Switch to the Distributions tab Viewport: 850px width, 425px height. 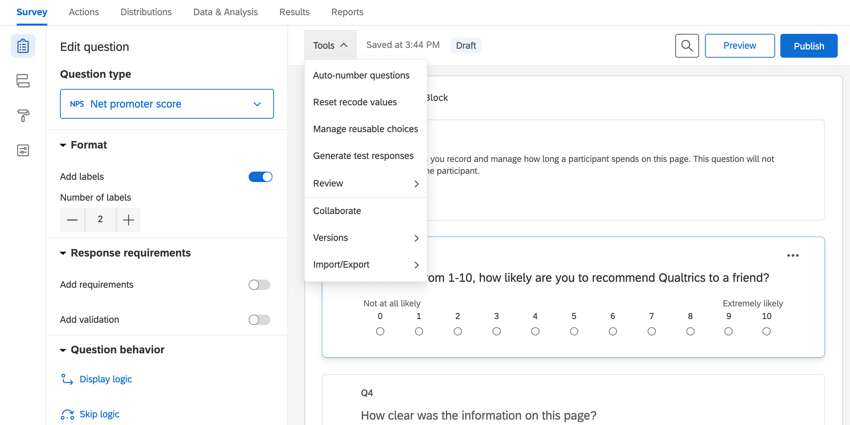146,12
